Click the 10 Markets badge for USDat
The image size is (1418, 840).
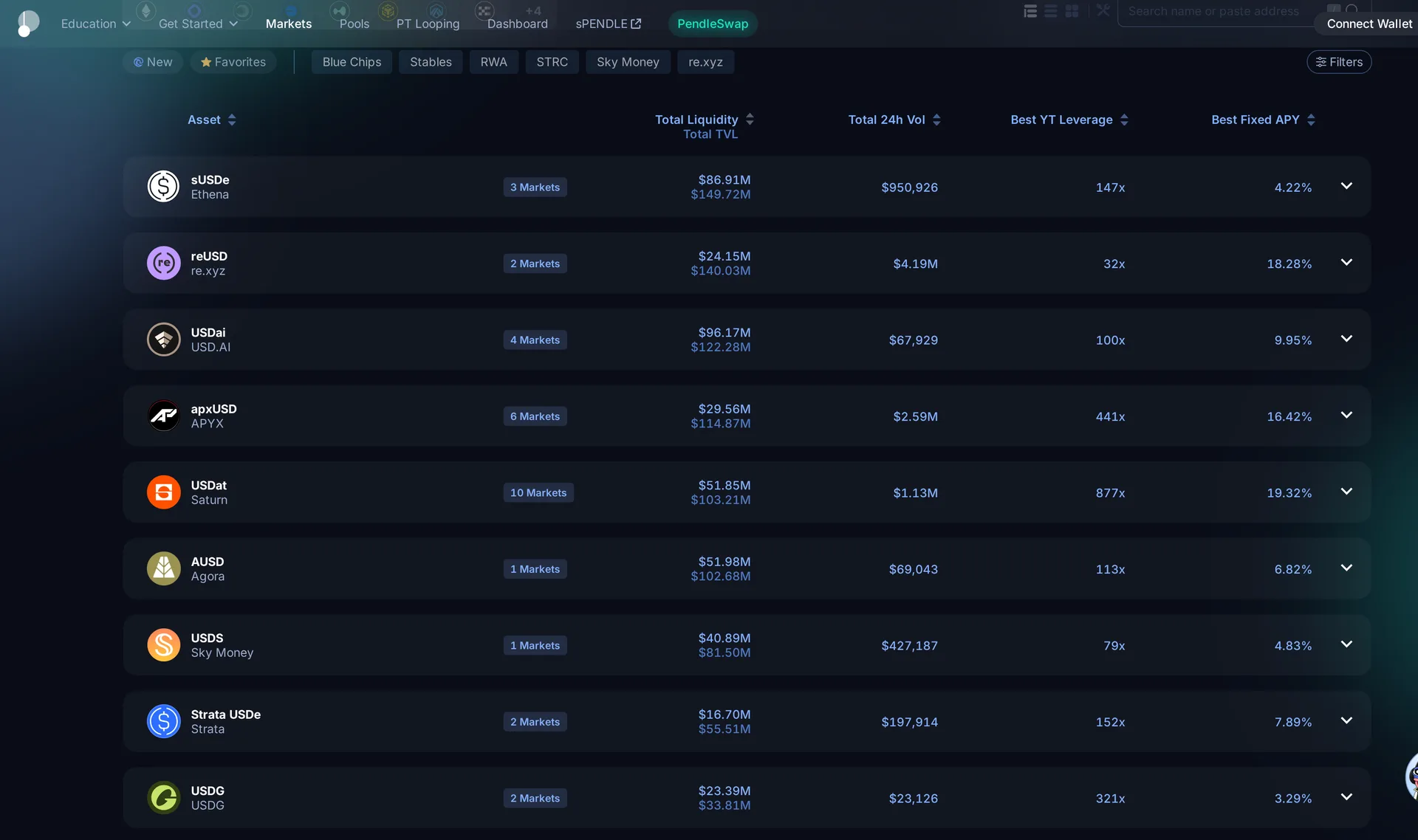click(x=538, y=493)
